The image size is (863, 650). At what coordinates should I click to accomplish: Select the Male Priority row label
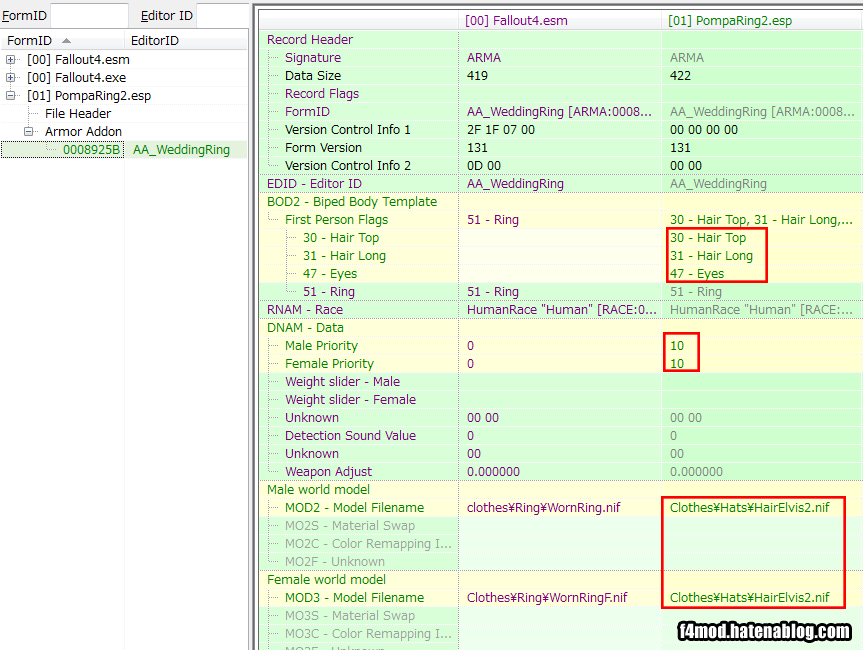coord(321,346)
